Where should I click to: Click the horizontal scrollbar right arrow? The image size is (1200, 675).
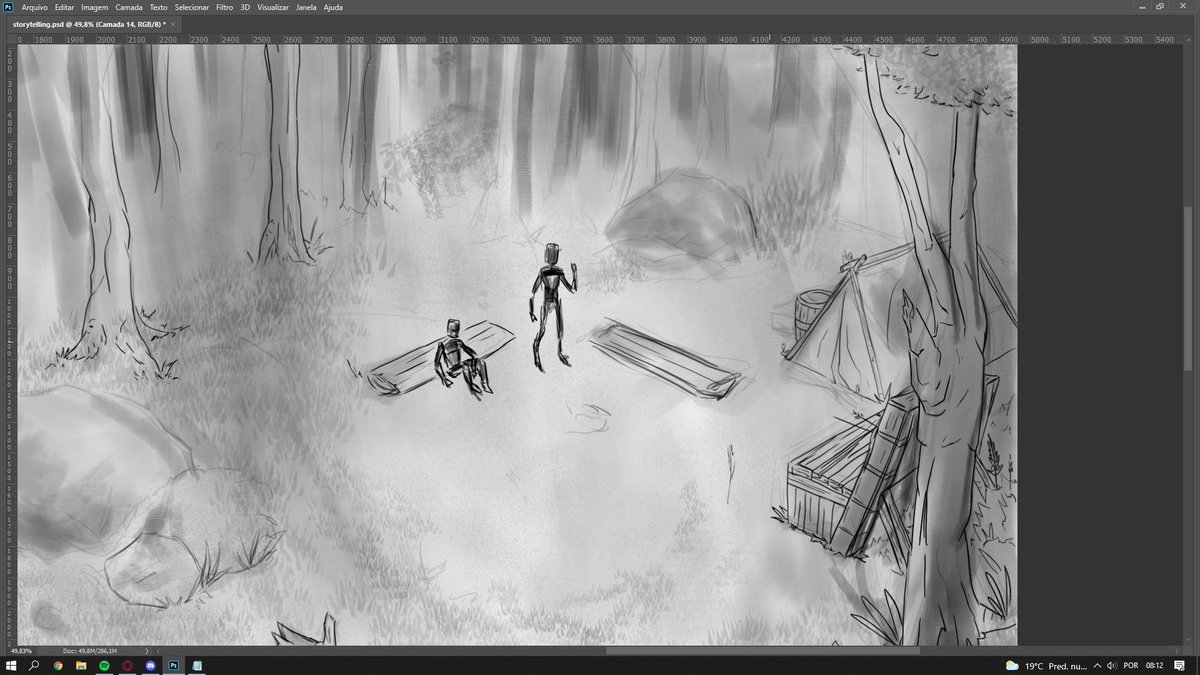(1177, 651)
